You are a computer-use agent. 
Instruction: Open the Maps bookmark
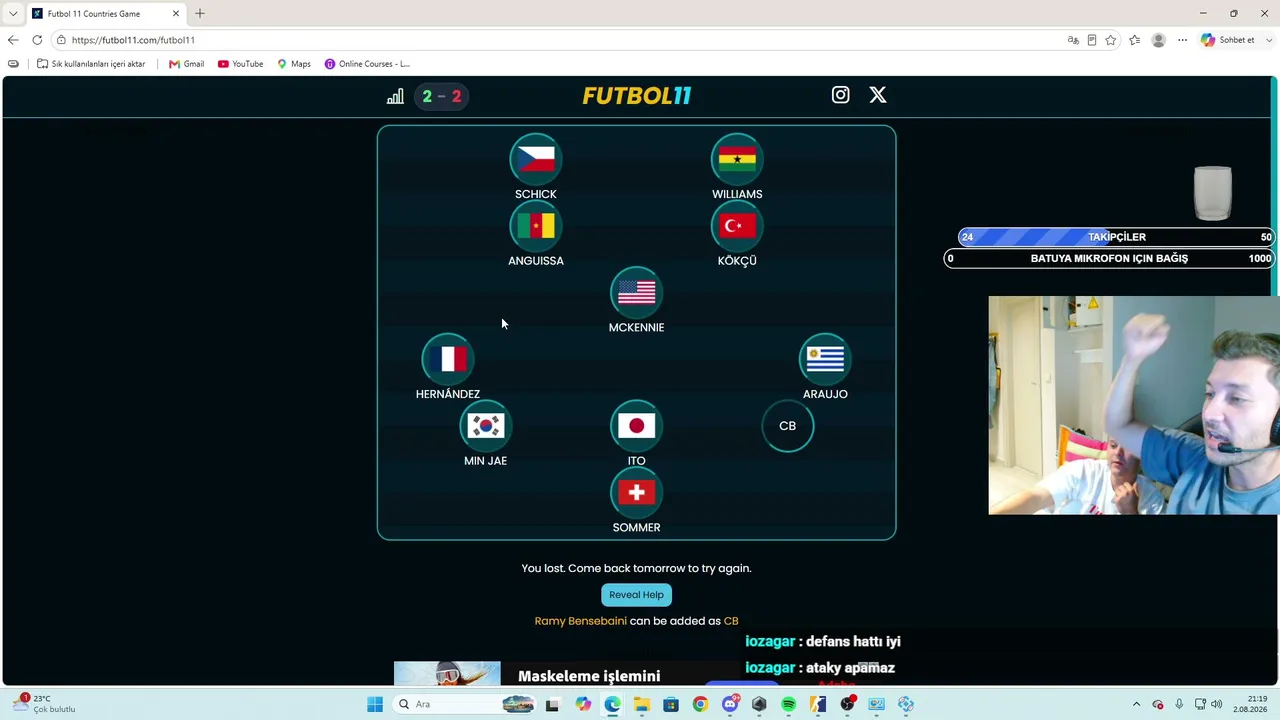tap(293, 64)
